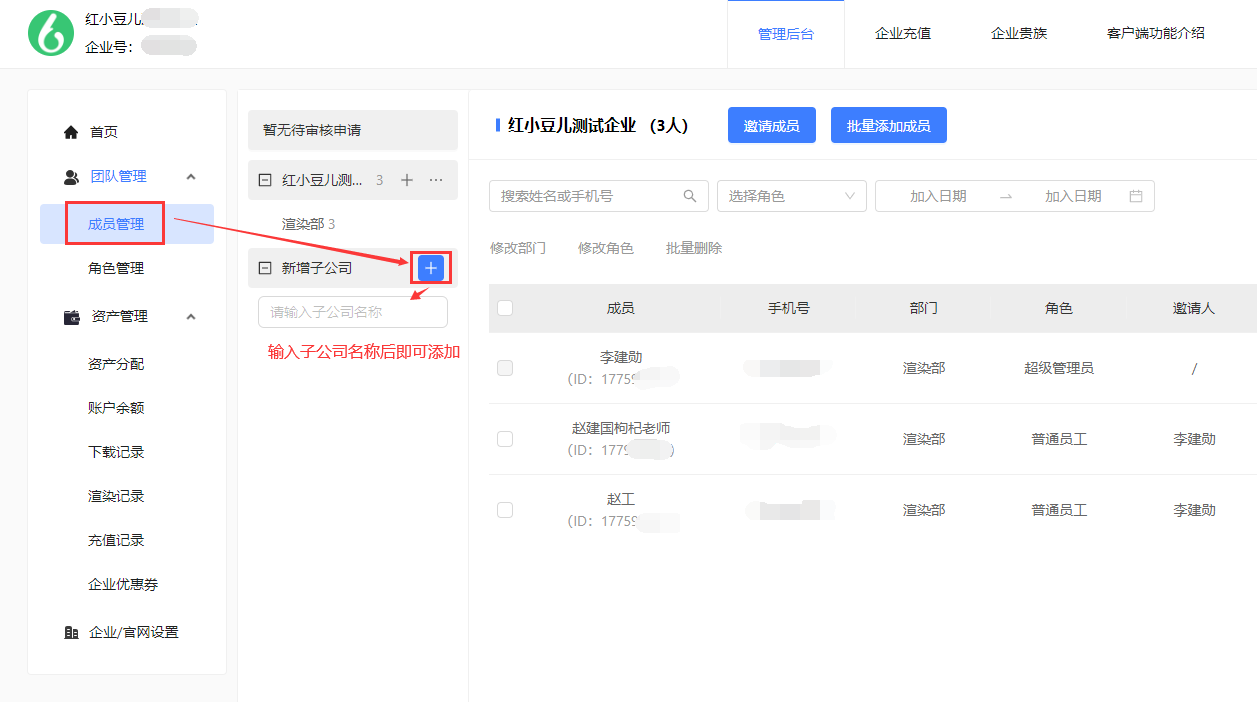Click the search magnifier icon

coord(690,196)
